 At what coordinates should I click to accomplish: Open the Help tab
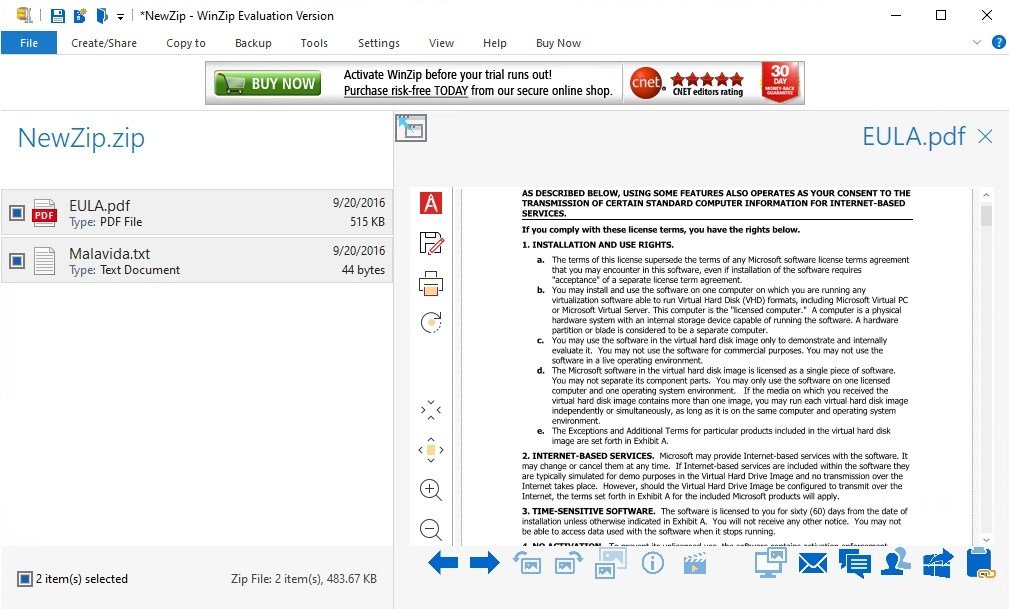click(x=494, y=43)
